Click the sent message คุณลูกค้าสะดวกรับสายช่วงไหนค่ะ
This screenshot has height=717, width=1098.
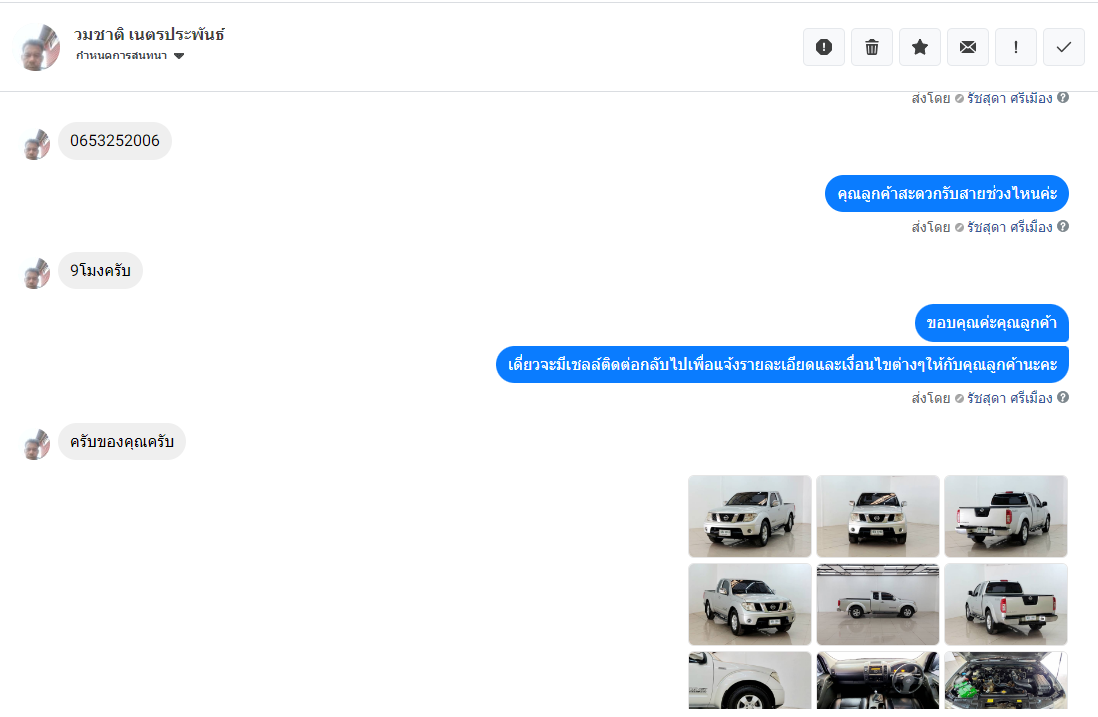click(x=947, y=193)
